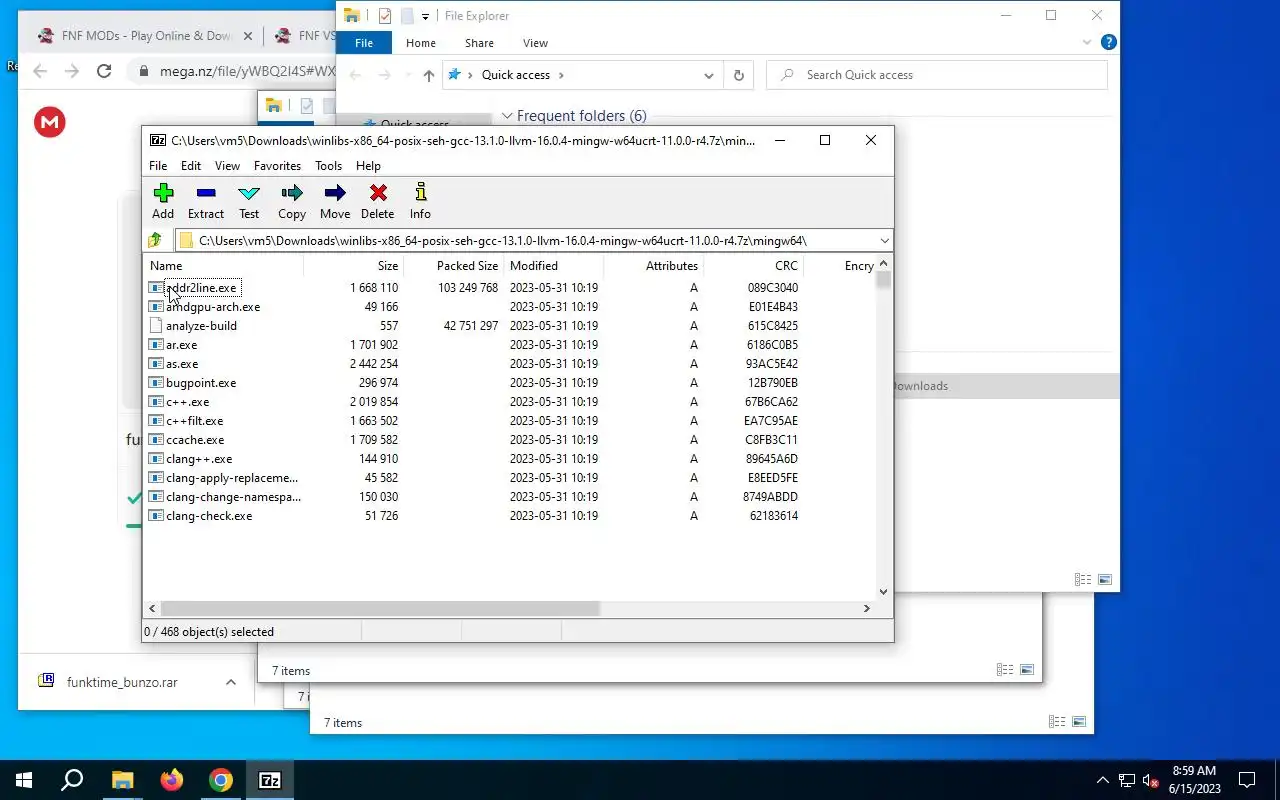Go up one folder level in 7-Zip
The height and width of the screenshot is (800, 1280).
coord(155,240)
